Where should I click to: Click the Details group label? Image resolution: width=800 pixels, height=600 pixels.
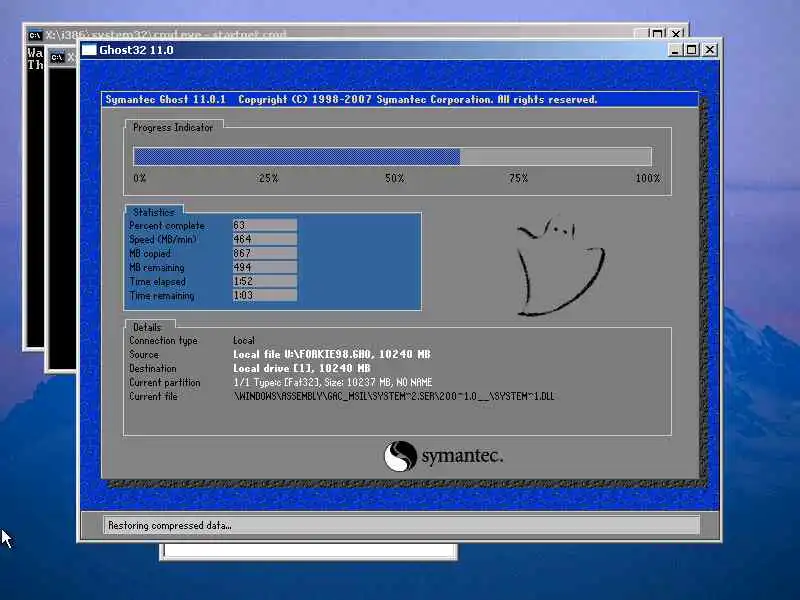147,327
